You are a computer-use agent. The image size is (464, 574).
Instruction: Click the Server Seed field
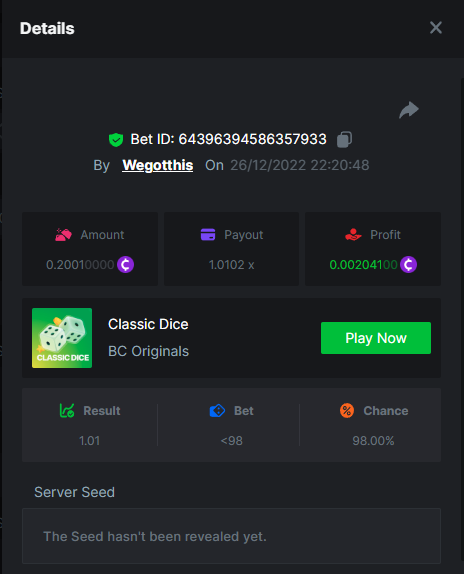[231, 536]
